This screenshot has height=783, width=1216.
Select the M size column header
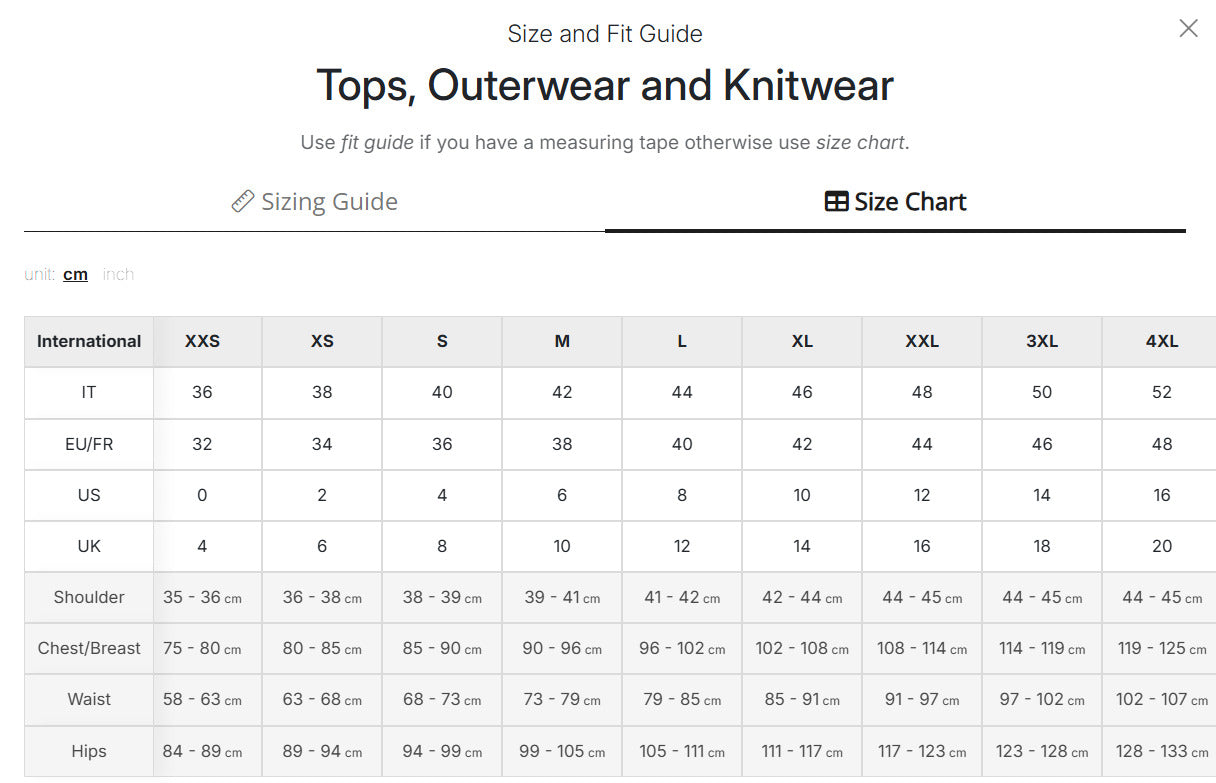[x=562, y=341]
